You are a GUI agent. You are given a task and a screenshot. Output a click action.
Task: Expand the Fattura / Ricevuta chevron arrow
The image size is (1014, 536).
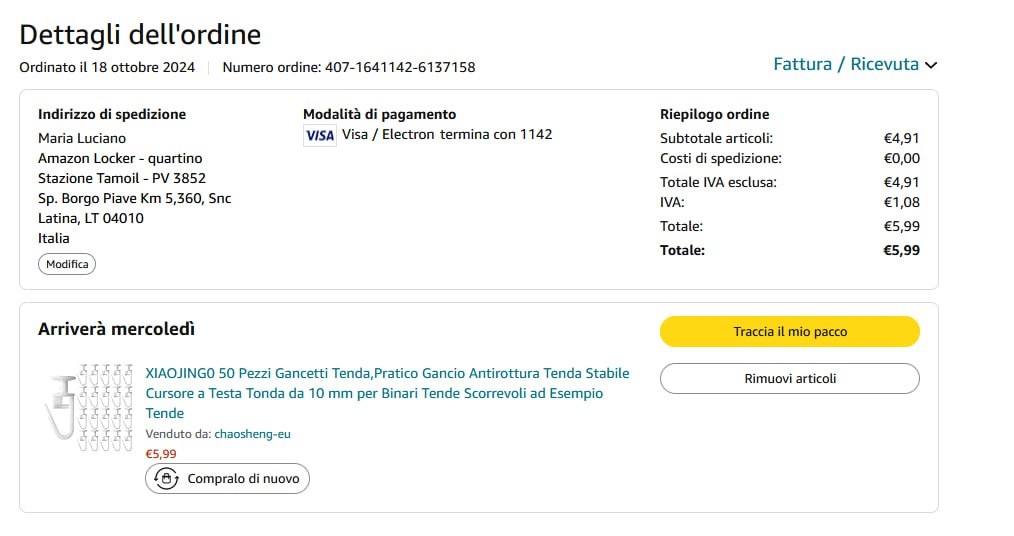tap(931, 65)
